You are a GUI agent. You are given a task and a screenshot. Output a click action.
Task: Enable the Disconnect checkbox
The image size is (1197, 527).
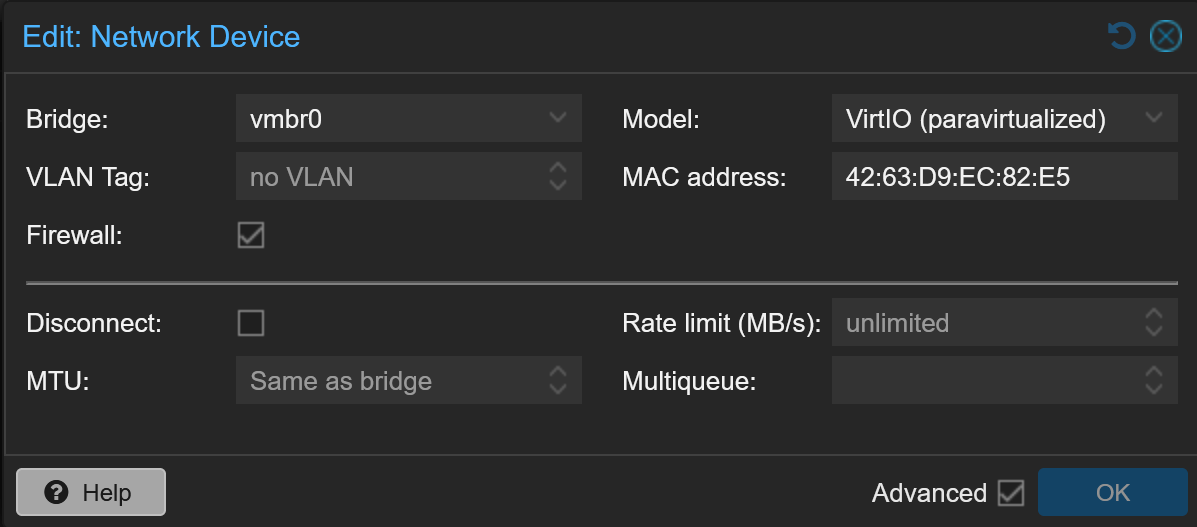click(x=251, y=323)
